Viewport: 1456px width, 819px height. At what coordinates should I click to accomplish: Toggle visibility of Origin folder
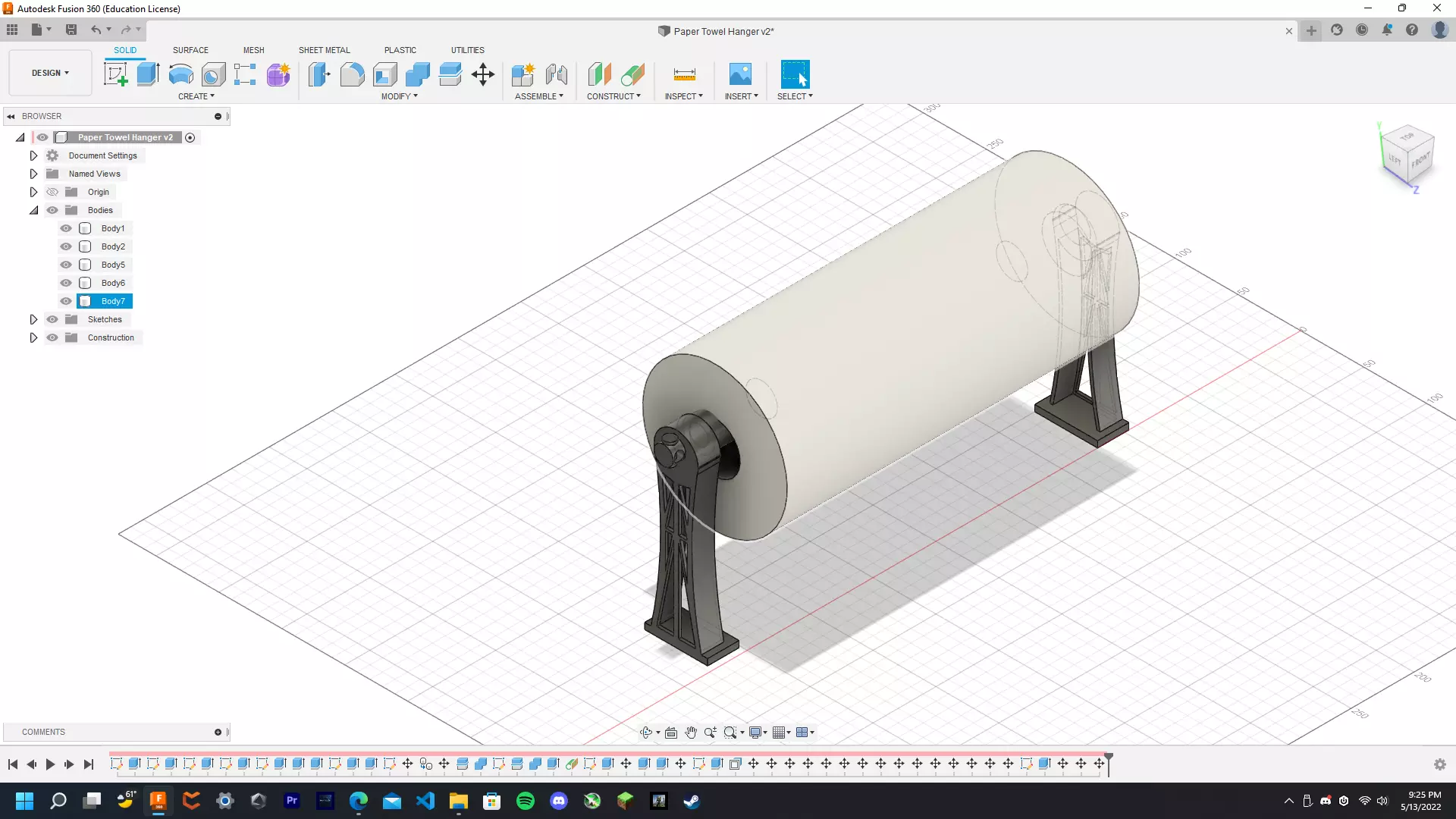(x=52, y=192)
